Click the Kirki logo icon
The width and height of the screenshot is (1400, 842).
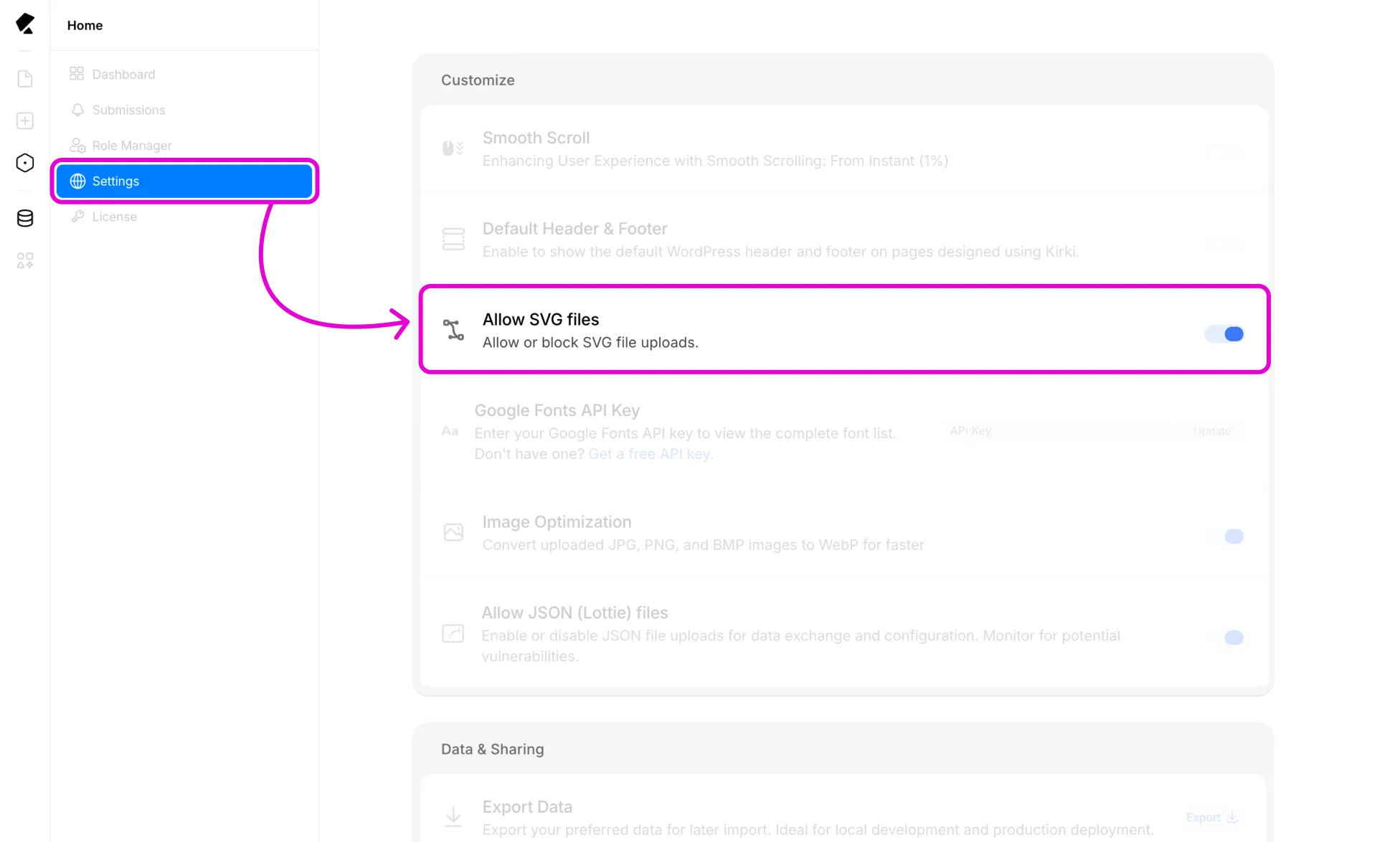pos(25,24)
